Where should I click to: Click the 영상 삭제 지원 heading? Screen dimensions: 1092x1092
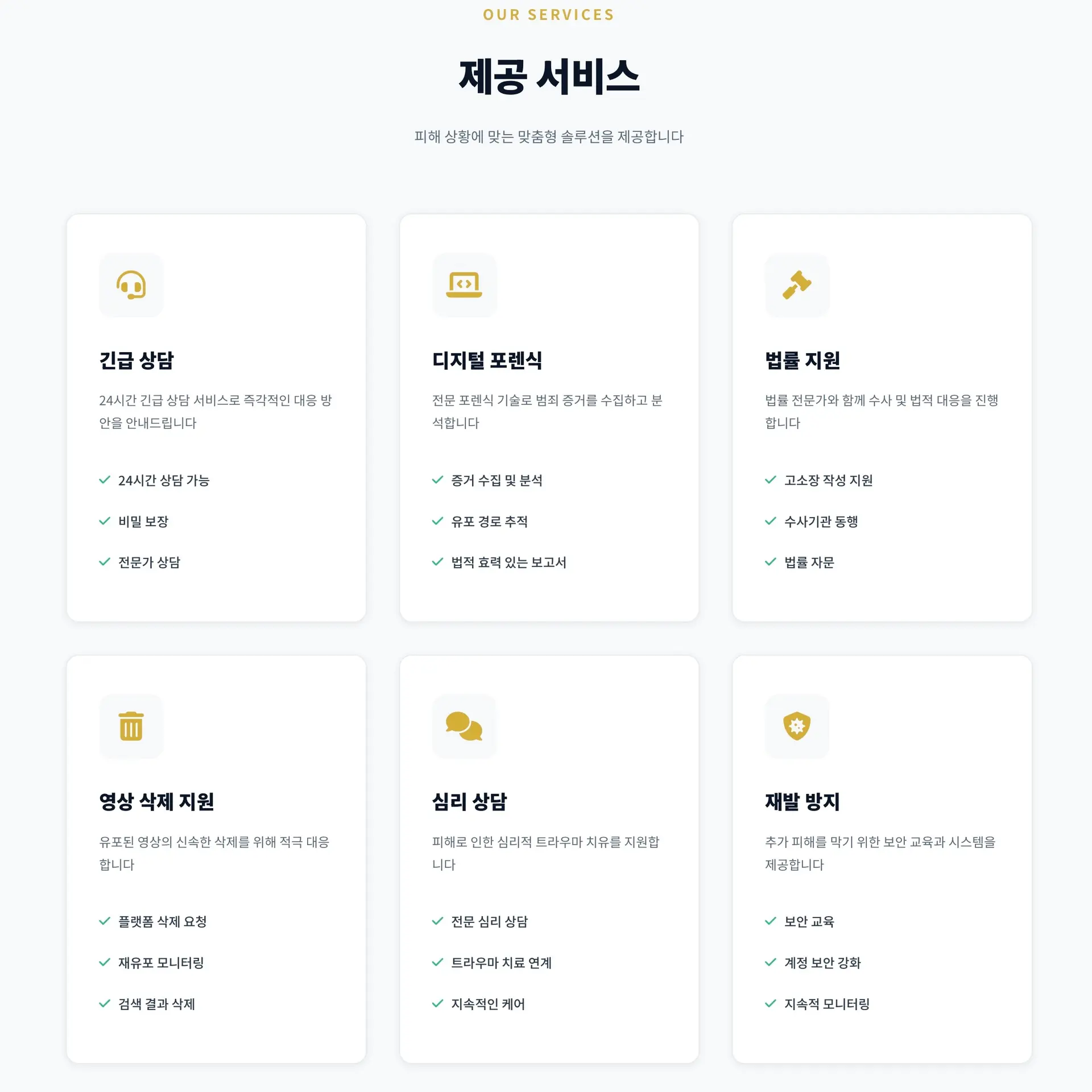[156, 802]
